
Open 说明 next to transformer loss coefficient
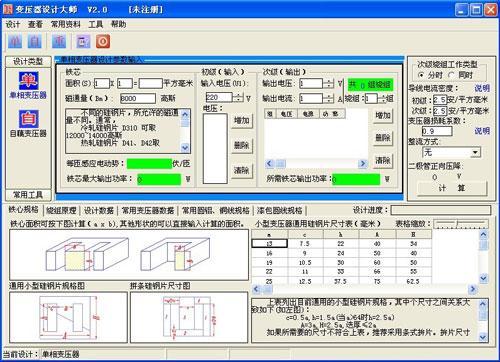click(x=482, y=131)
